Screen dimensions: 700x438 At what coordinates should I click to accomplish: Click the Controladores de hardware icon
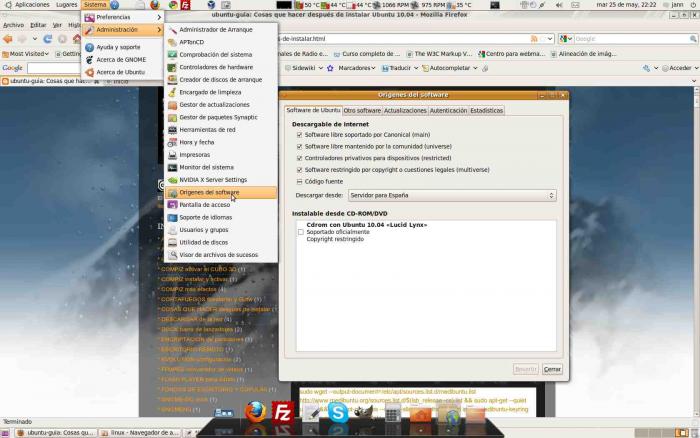click(x=172, y=67)
